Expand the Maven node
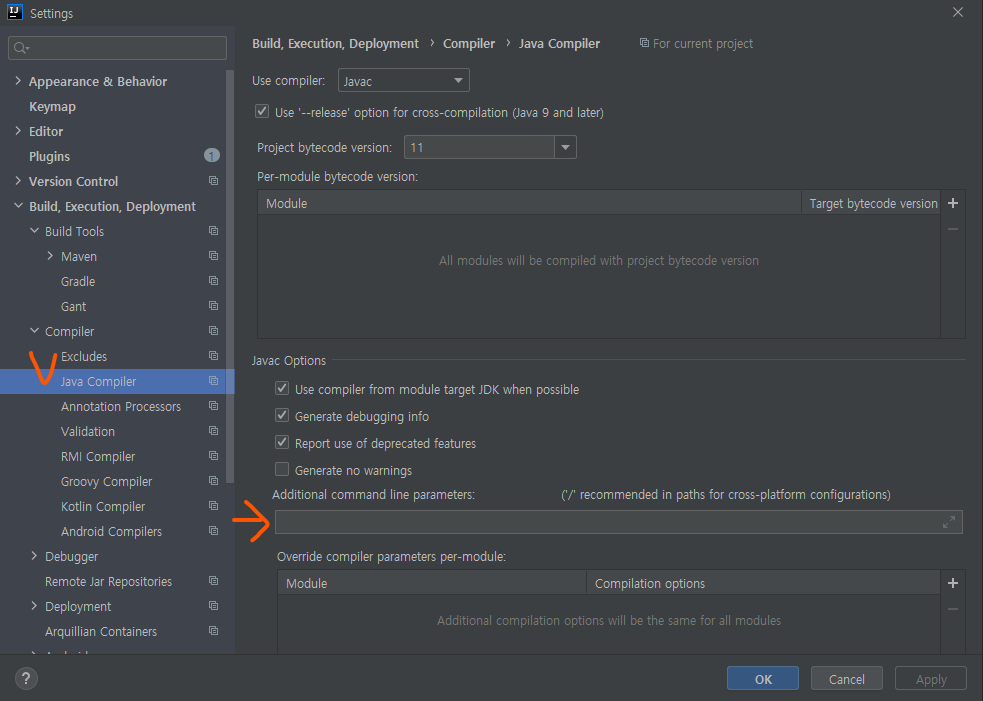The width and height of the screenshot is (983, 701). [50, 256]
